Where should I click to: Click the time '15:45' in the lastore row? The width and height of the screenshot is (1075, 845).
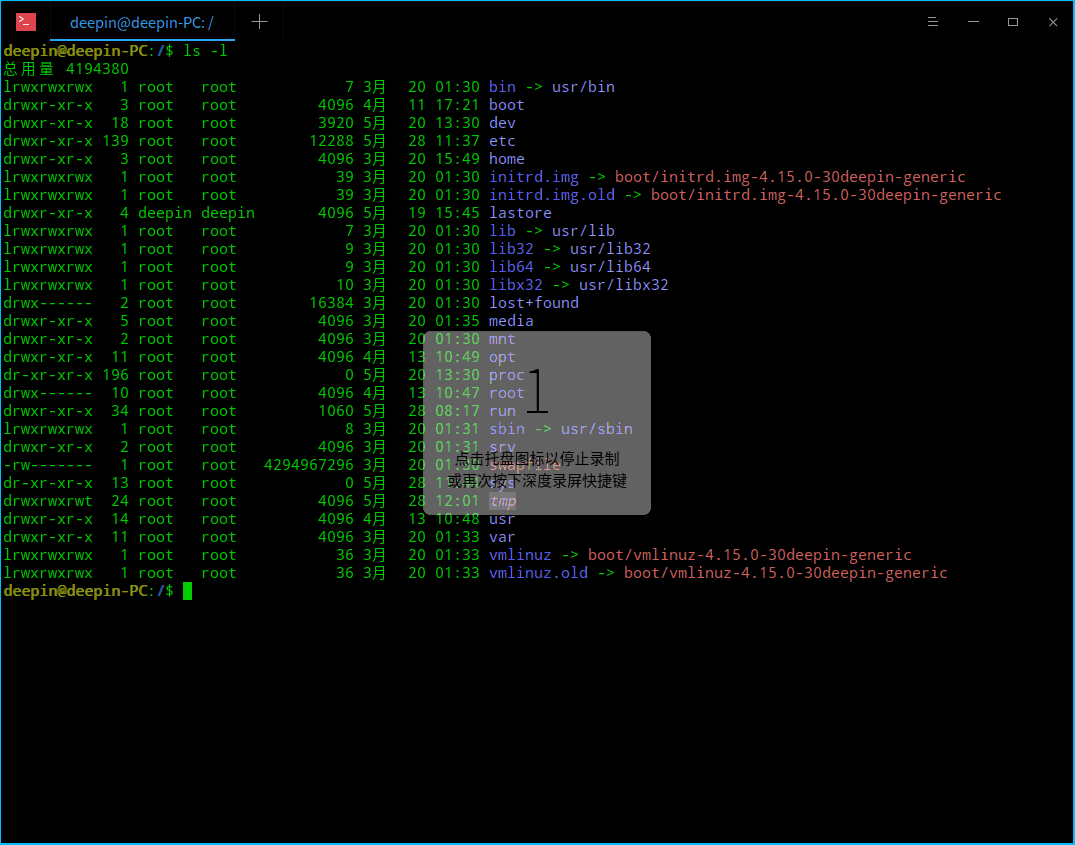click(x=457, y=212)
